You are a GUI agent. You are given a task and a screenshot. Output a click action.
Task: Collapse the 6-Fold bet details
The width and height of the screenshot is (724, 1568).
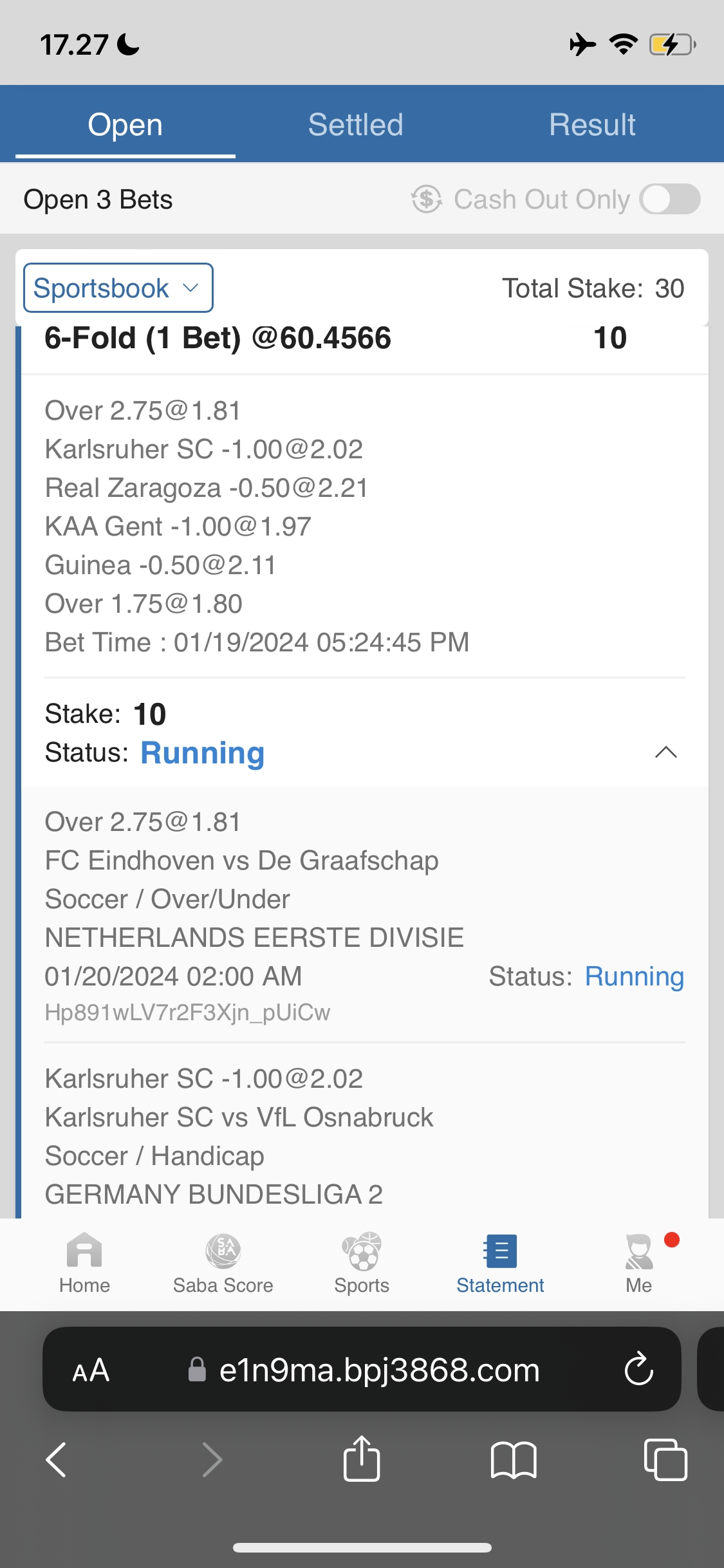pyautogui.click(x=665, y=752)
